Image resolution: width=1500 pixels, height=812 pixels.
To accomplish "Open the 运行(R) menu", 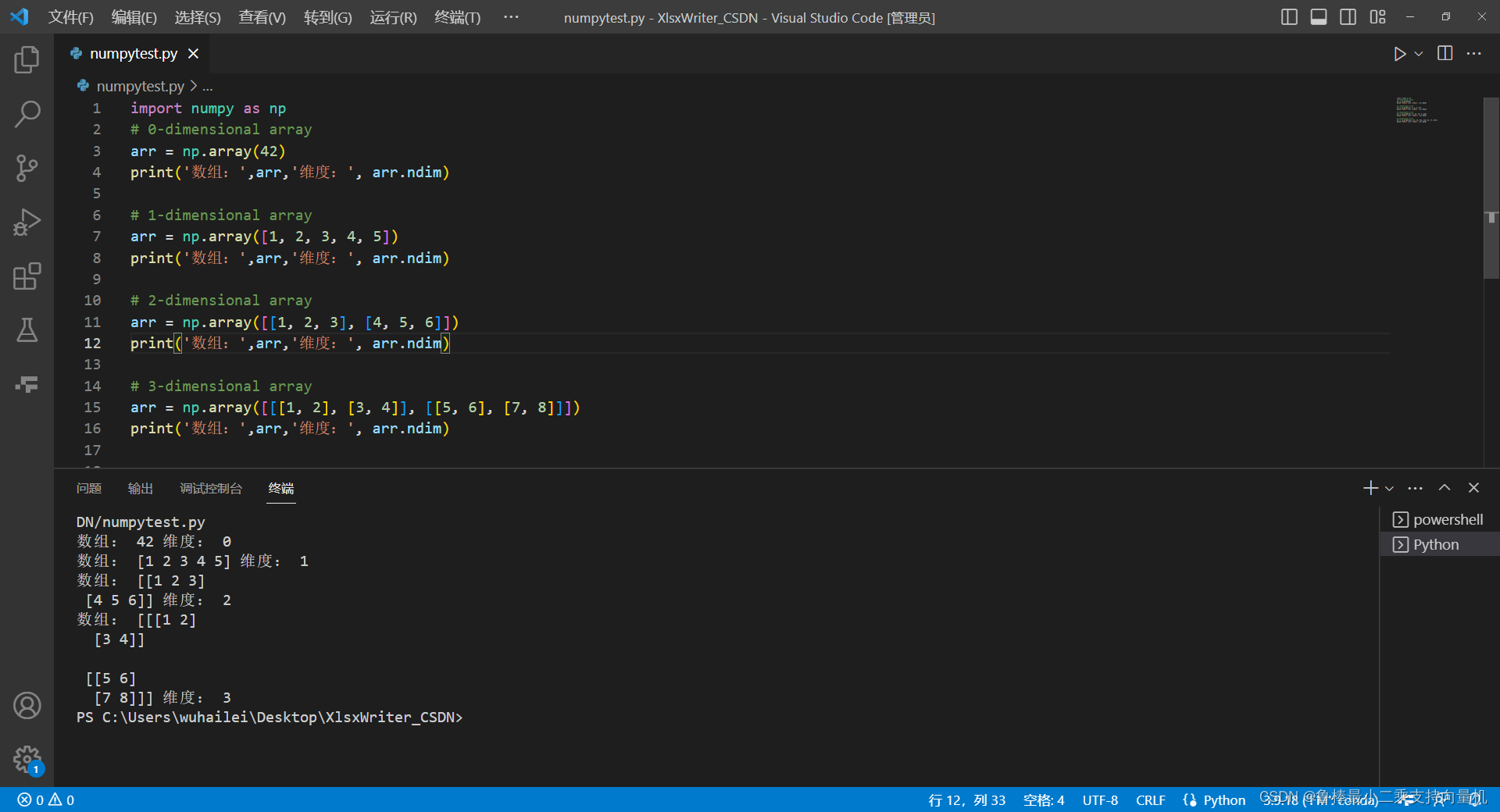I will [394, 17].
